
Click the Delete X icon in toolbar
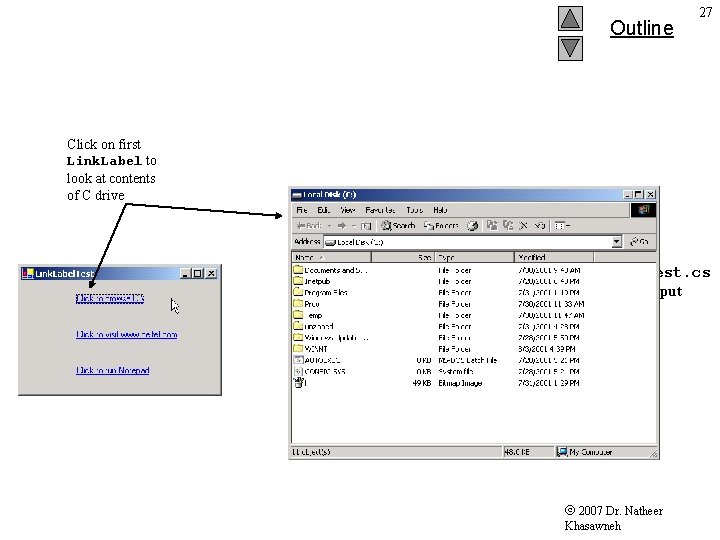point(523,225)
